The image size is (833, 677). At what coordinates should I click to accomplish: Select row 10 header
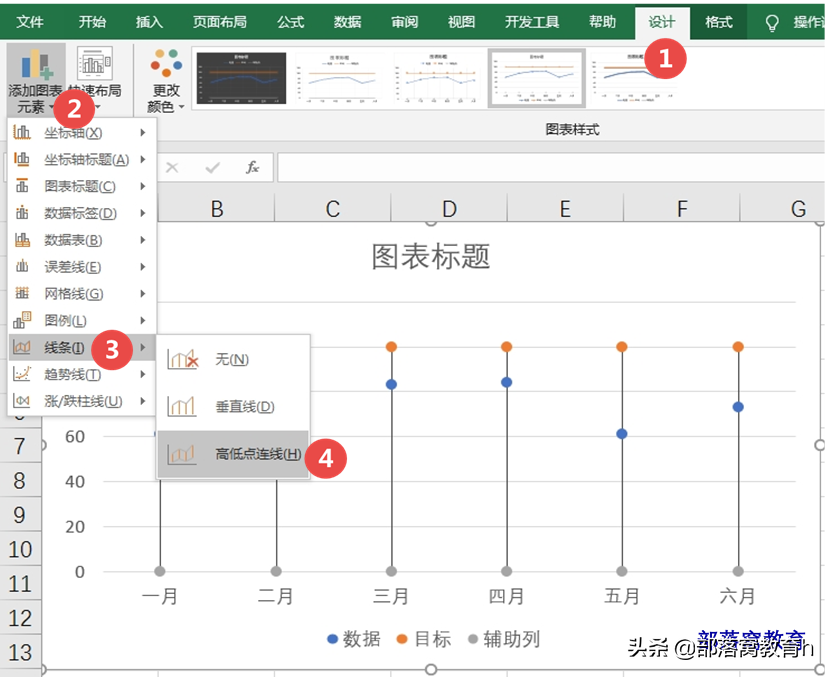point(20,549)
